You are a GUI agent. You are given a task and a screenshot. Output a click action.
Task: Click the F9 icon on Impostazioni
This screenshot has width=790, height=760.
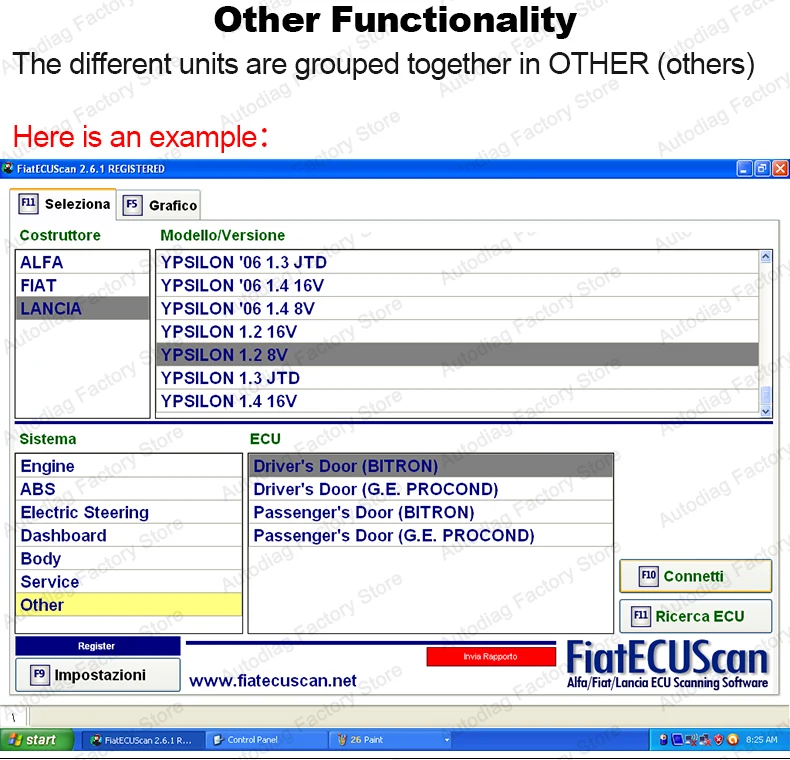39,675
